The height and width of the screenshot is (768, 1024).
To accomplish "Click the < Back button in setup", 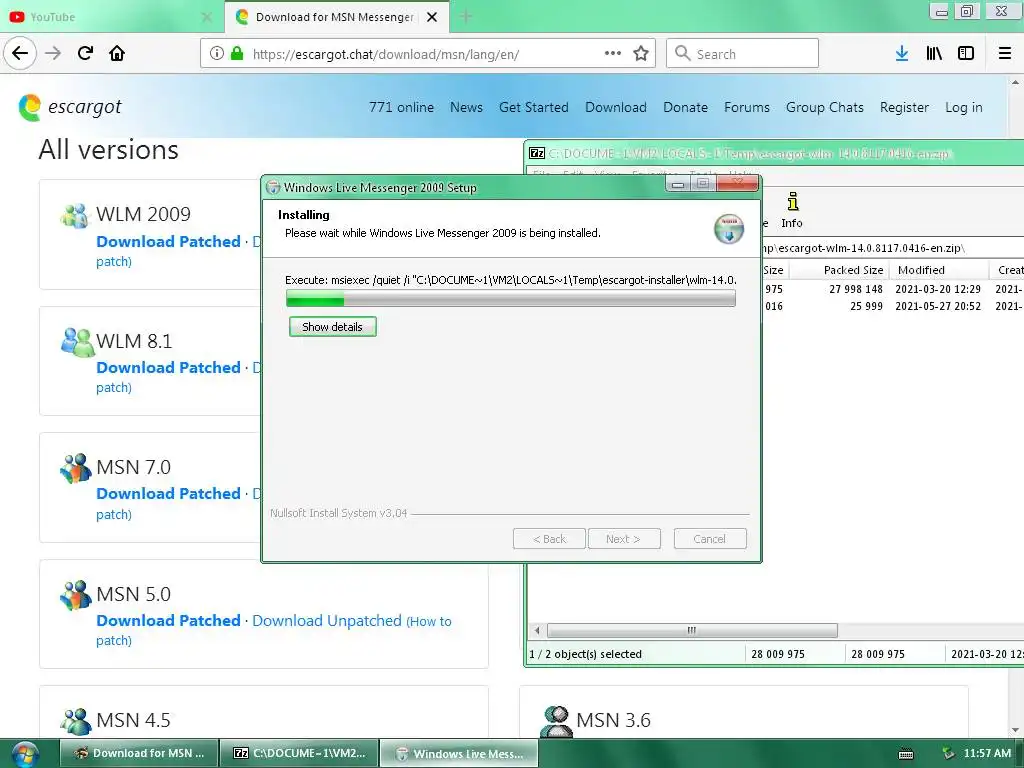I will click(549, 539).
